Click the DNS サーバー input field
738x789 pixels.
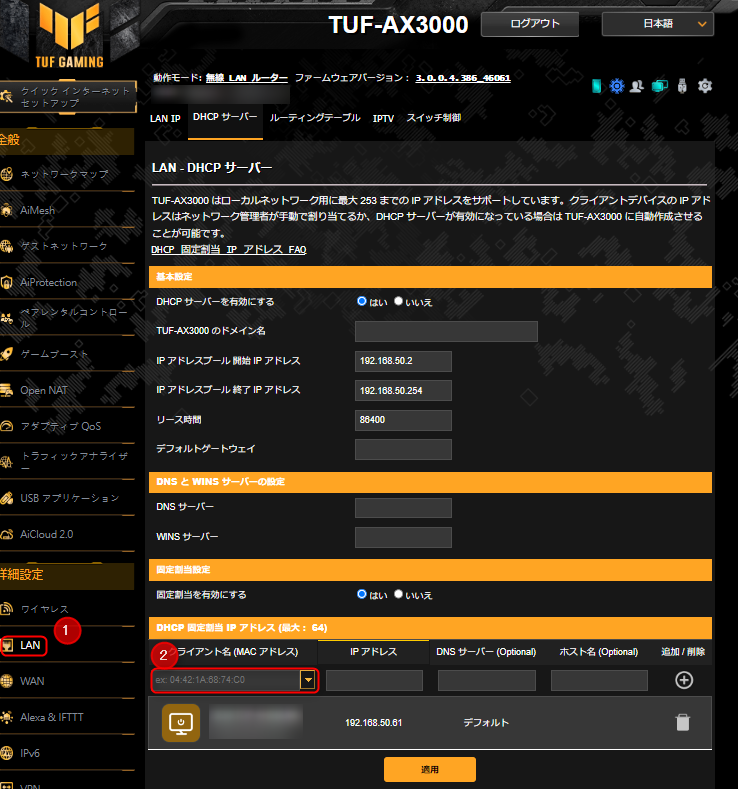(x=403, y=508)
